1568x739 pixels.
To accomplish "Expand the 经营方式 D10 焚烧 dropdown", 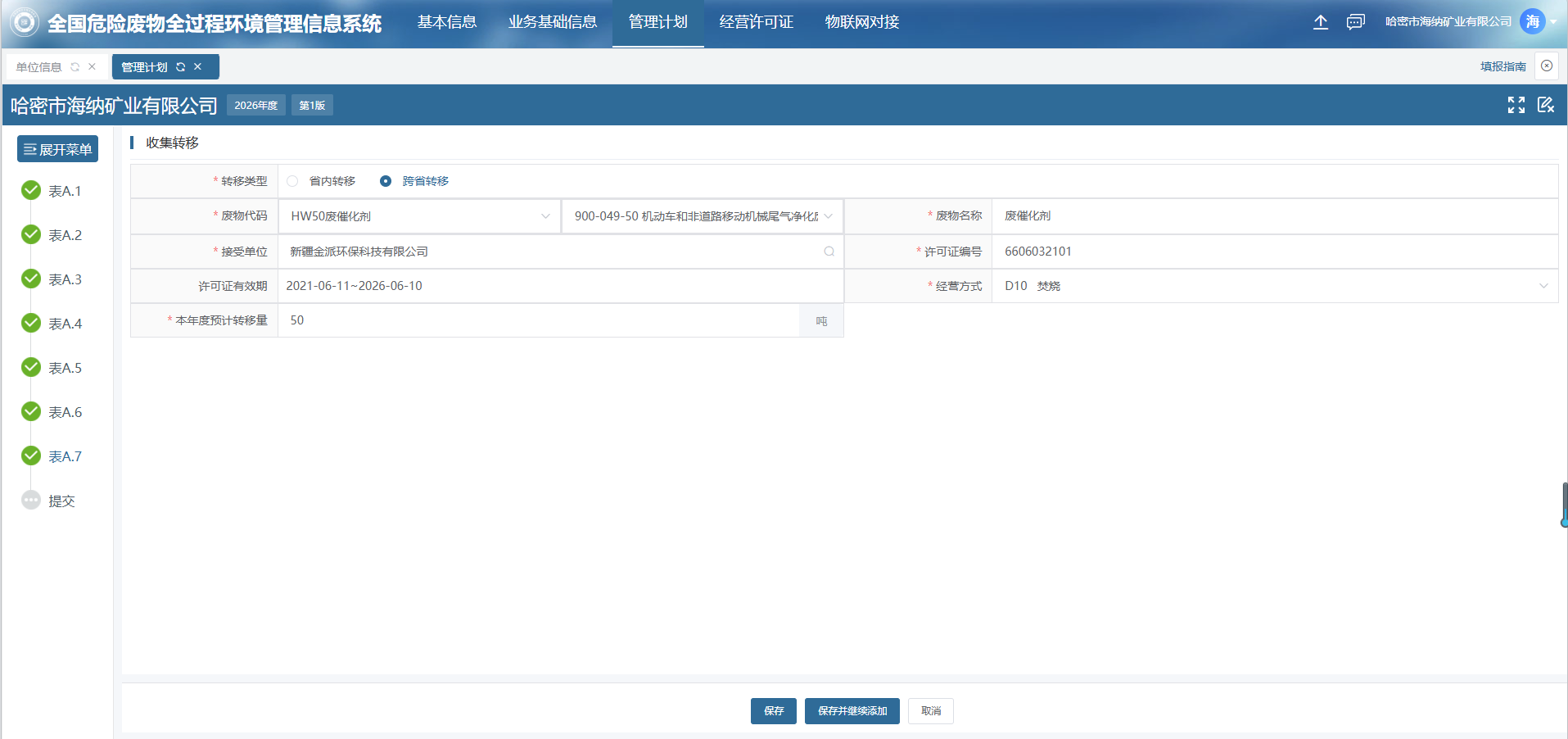I will [1274, 286].
